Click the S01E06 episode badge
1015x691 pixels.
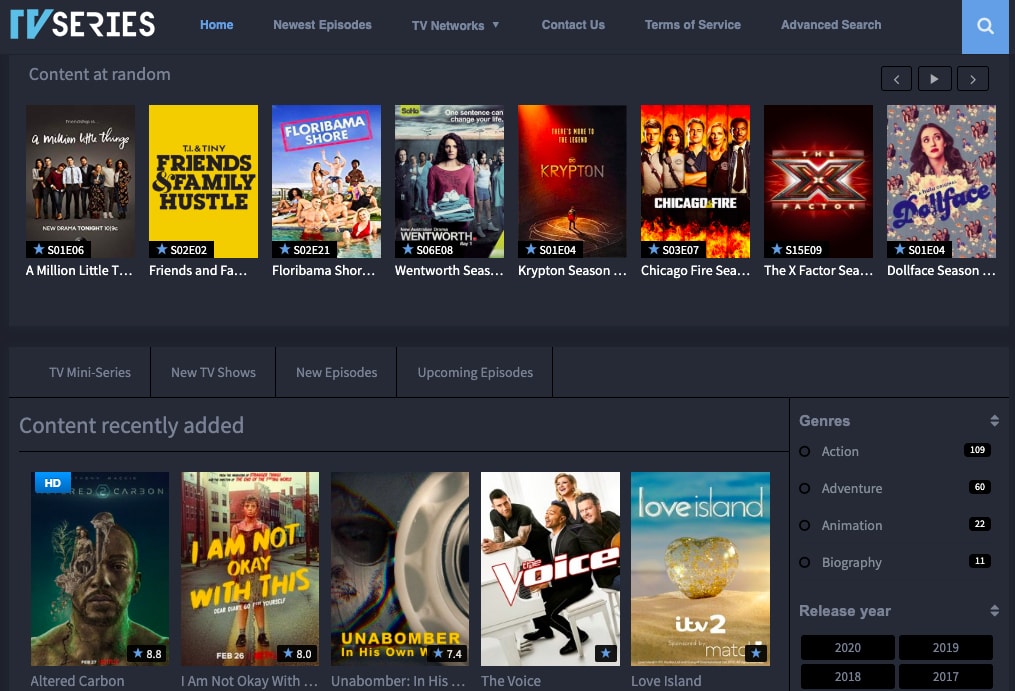pos(59,249)
